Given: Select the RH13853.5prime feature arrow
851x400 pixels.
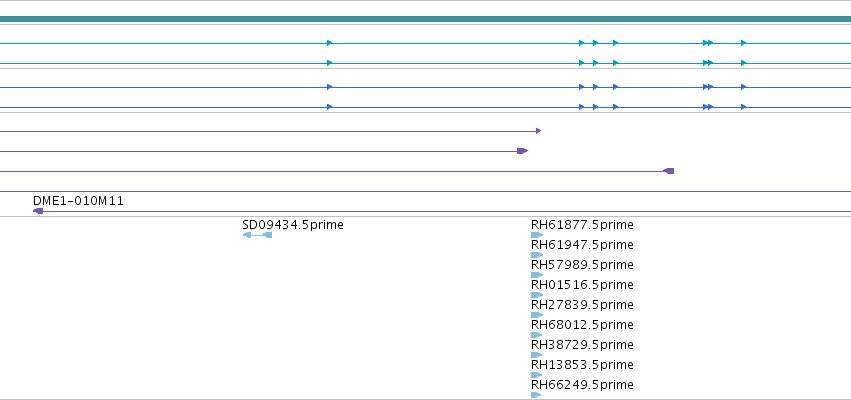Looking at the screenshot, I should pyautogui.click(x=537, y=375).
